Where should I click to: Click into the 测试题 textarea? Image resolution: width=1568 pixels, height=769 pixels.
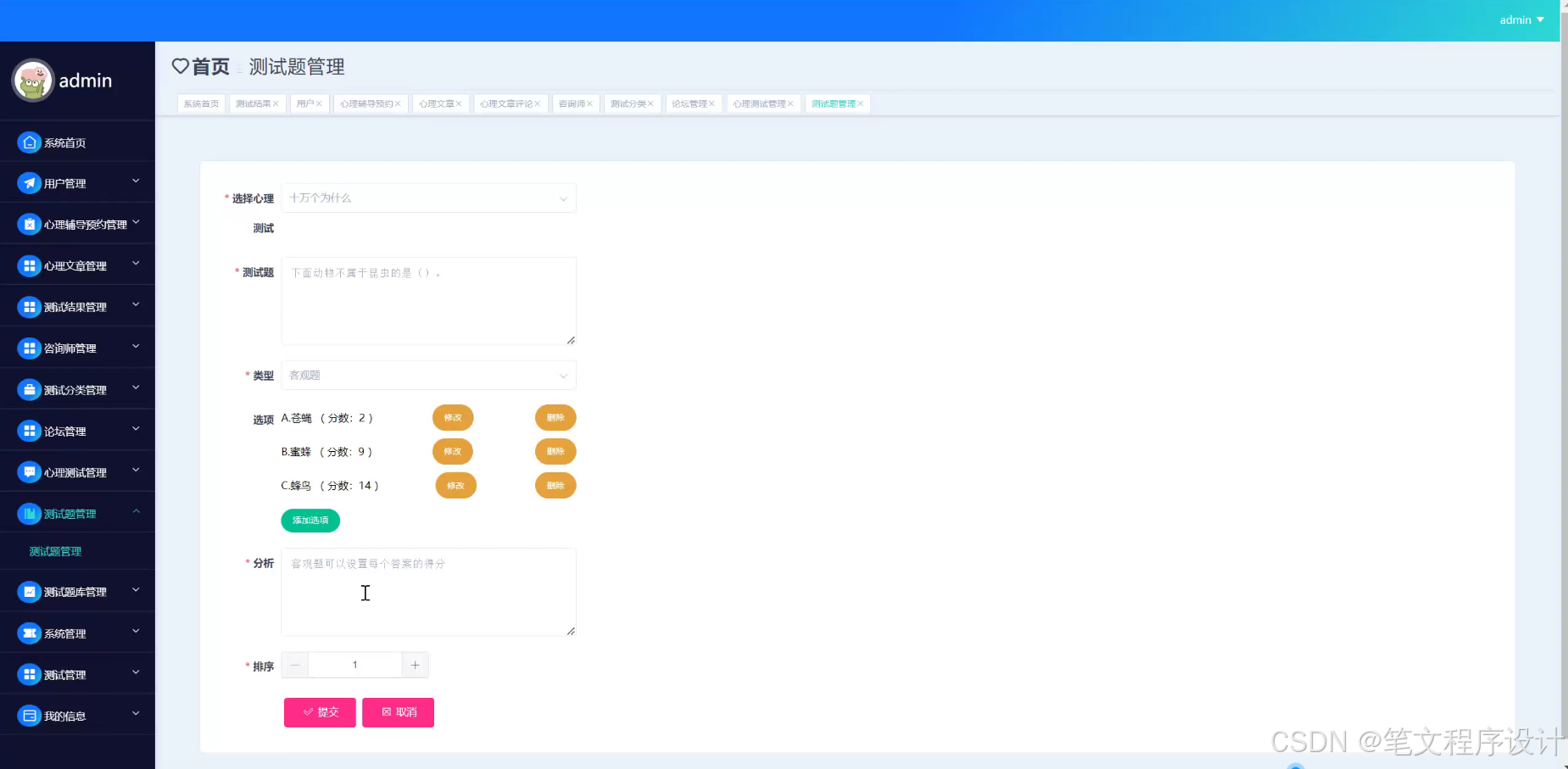(428, 301)
